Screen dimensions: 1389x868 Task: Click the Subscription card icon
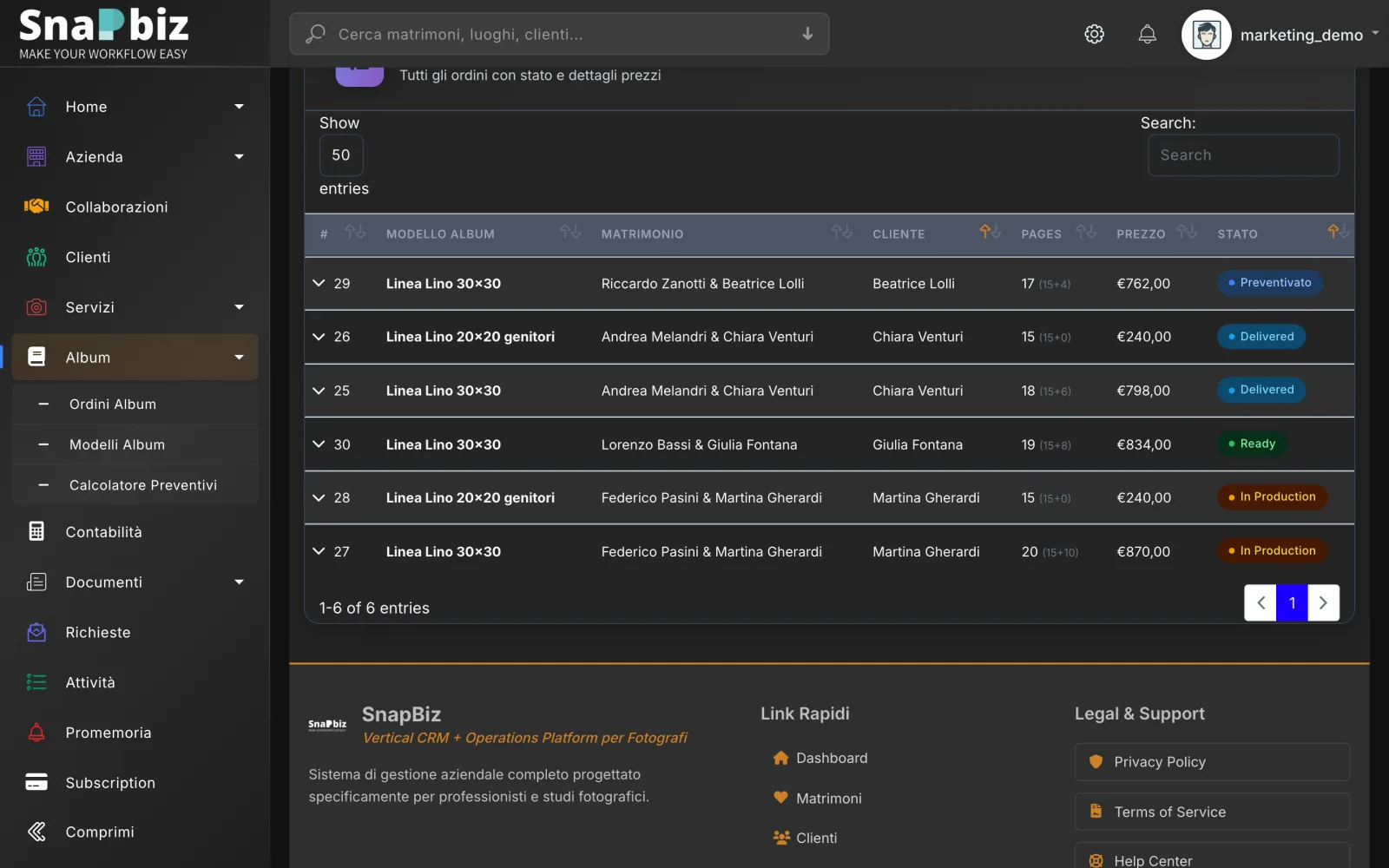(x=36, y=782)
